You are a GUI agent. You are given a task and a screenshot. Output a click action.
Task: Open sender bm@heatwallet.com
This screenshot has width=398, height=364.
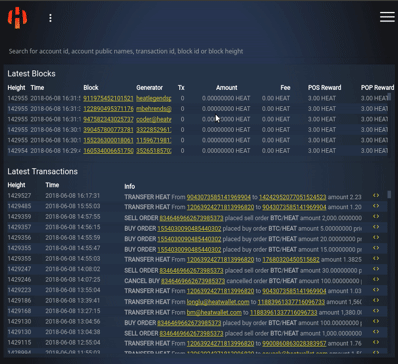pyautogui.click(x=214, y=312)
